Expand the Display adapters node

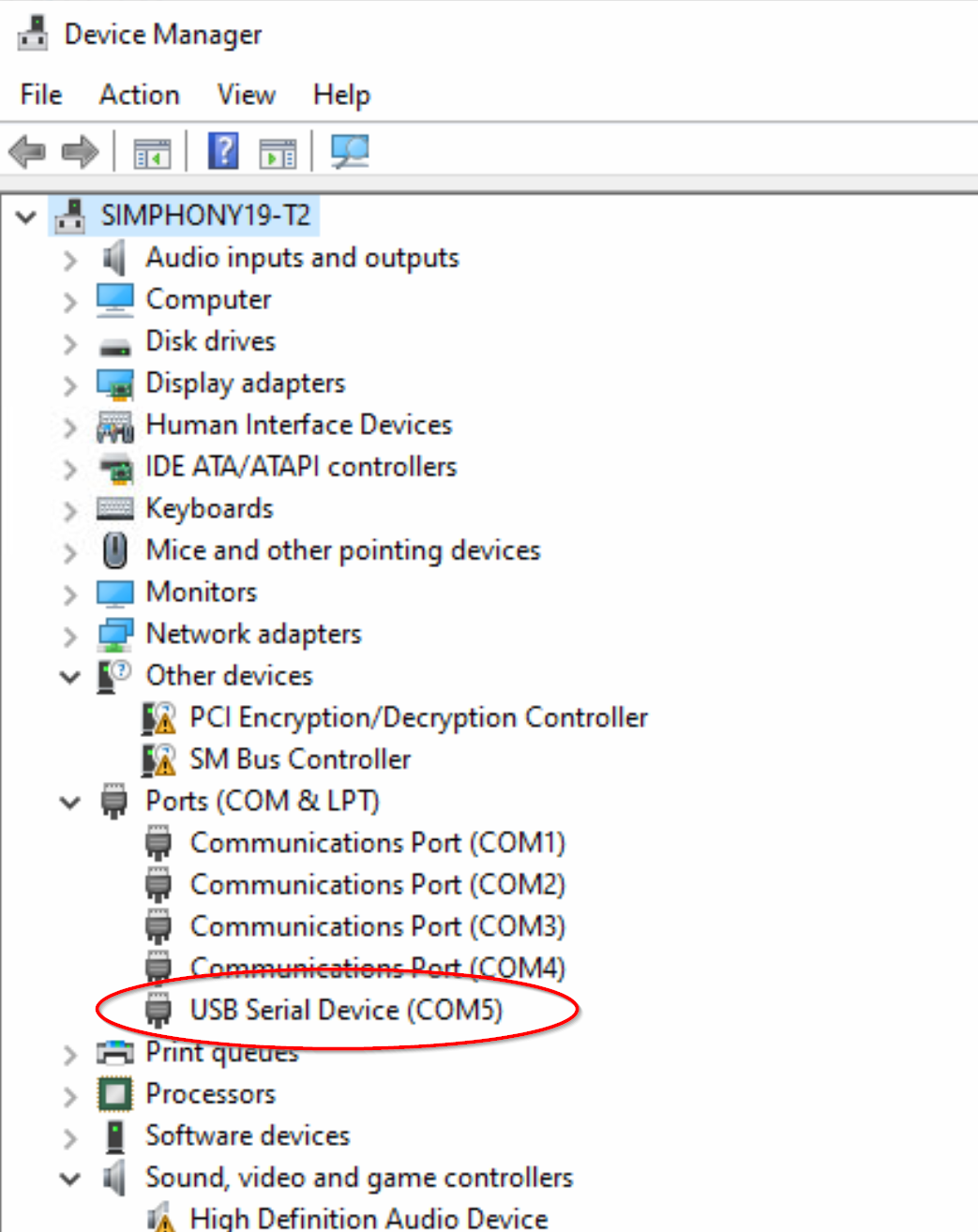70,384
